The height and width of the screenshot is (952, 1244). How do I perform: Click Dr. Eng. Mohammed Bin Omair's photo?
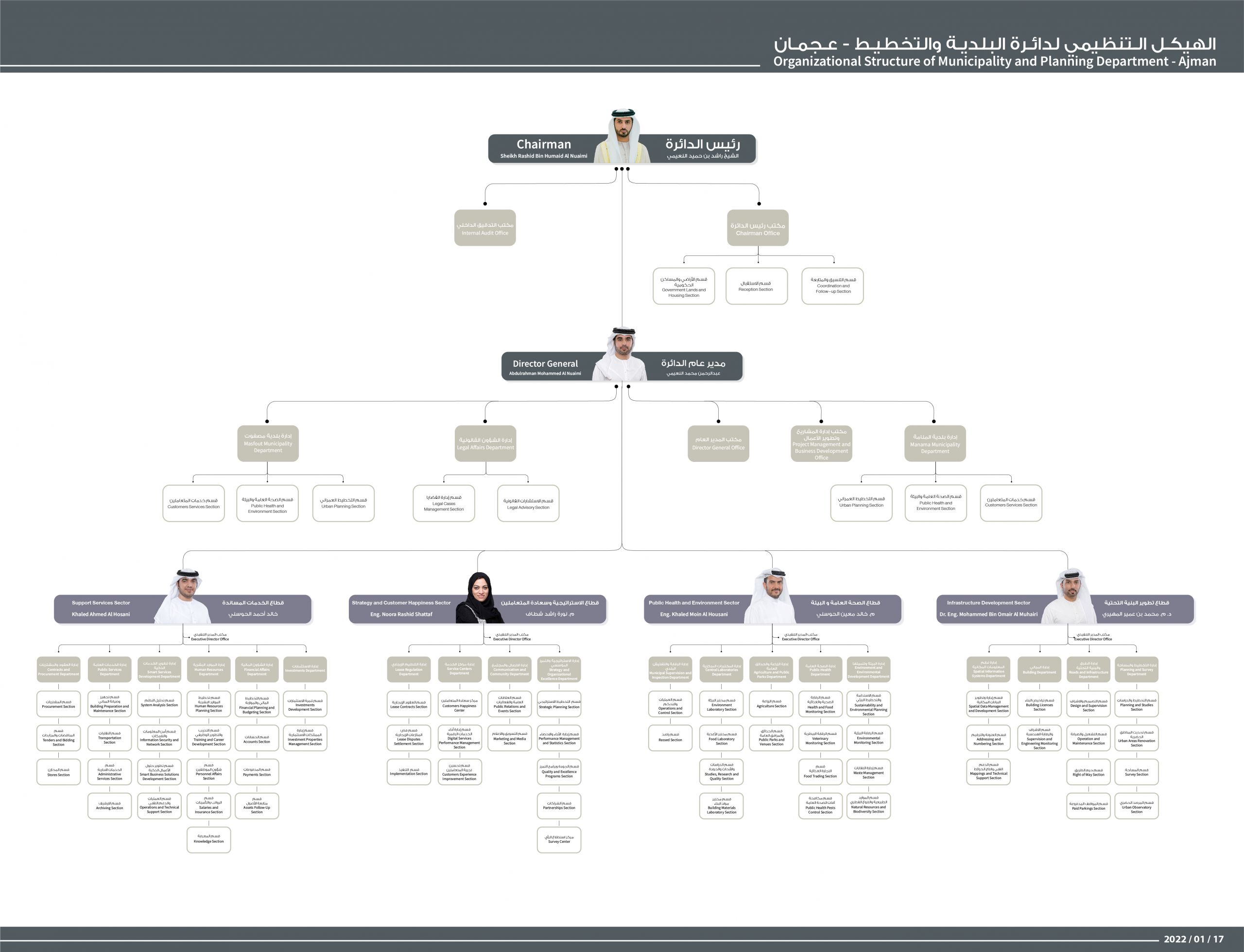coord(1070,596)
